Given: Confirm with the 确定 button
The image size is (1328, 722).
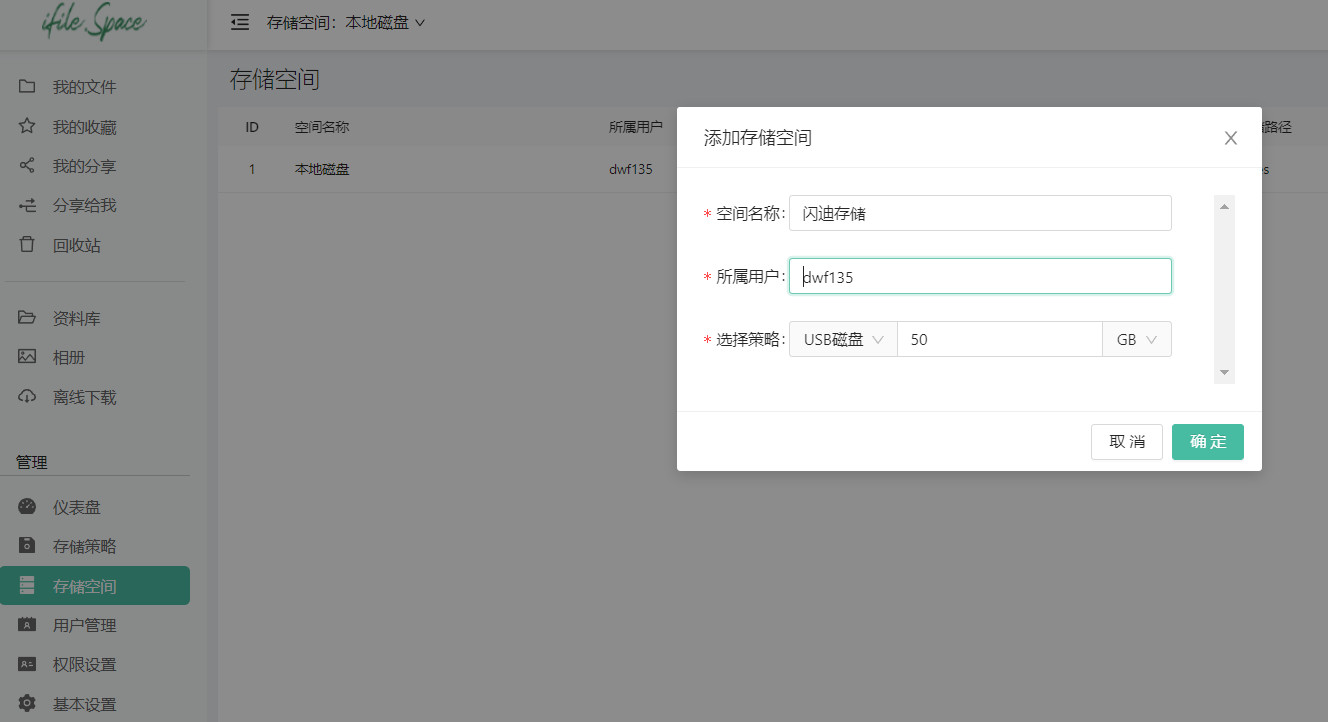Looking at the screenshot, I should click(x=1208, y=442).
